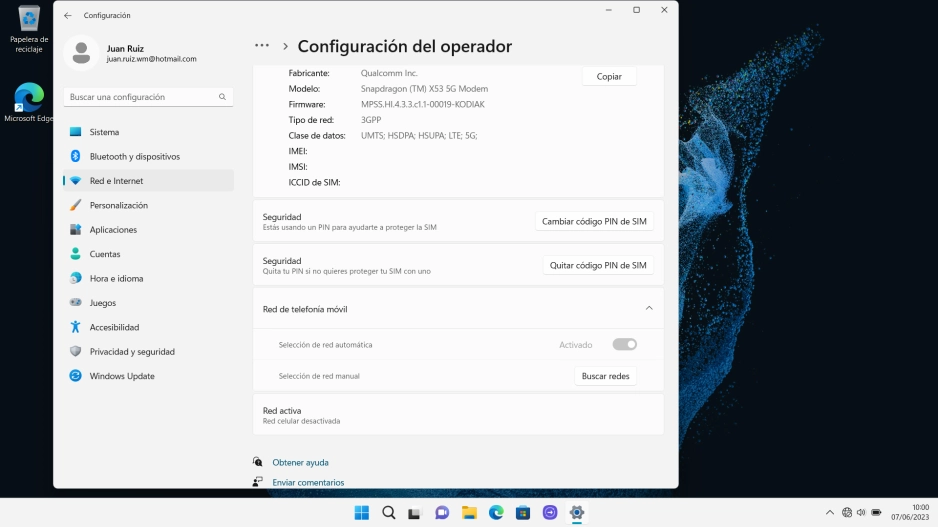938x527 pixels.
Task: Click the Buscar una configuración search field
Action: pos(148,97)
